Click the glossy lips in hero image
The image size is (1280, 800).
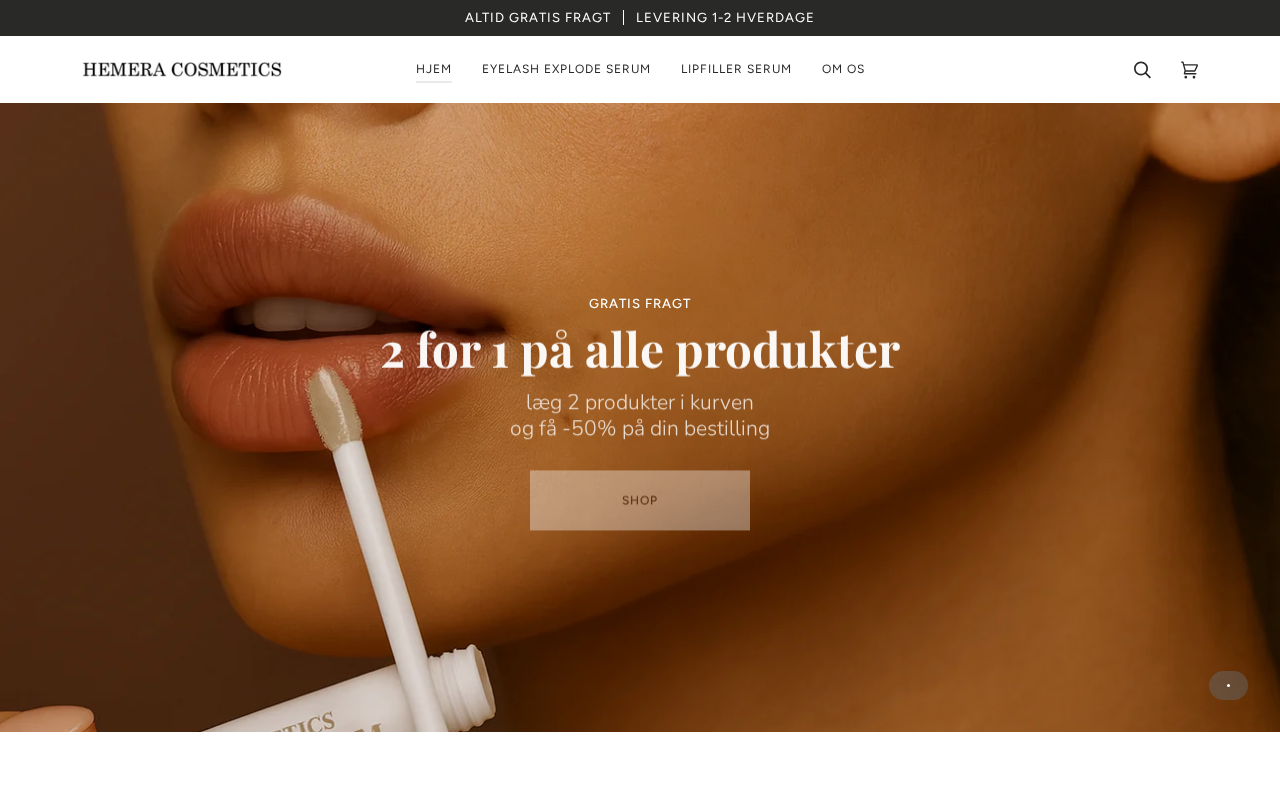[x=330, y=320]
